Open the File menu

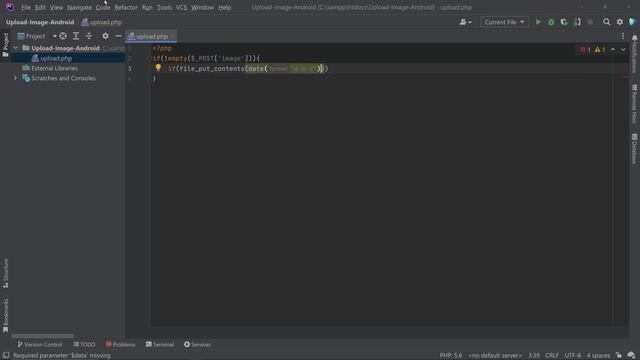(26, 7)
